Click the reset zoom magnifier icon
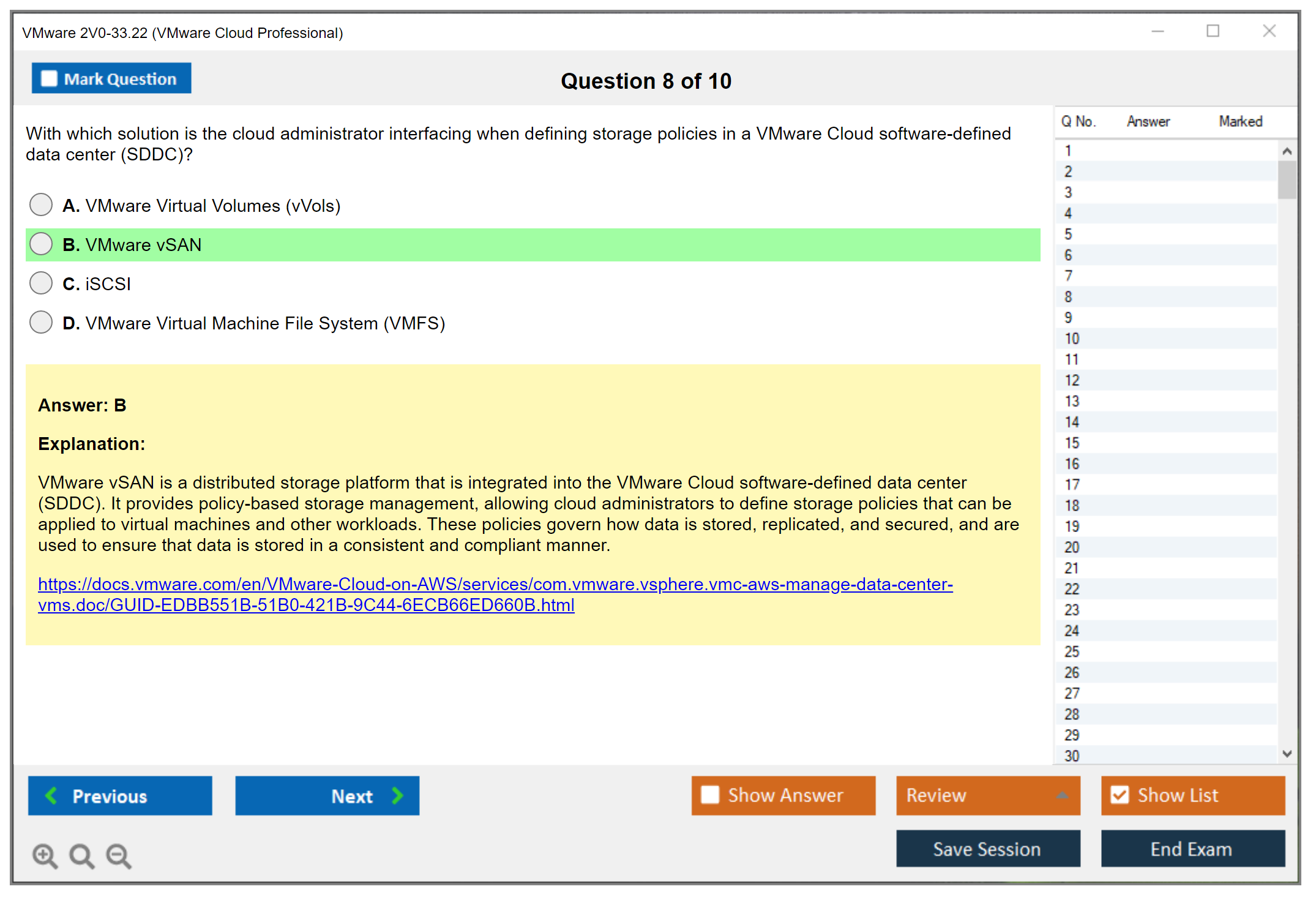 81,855
